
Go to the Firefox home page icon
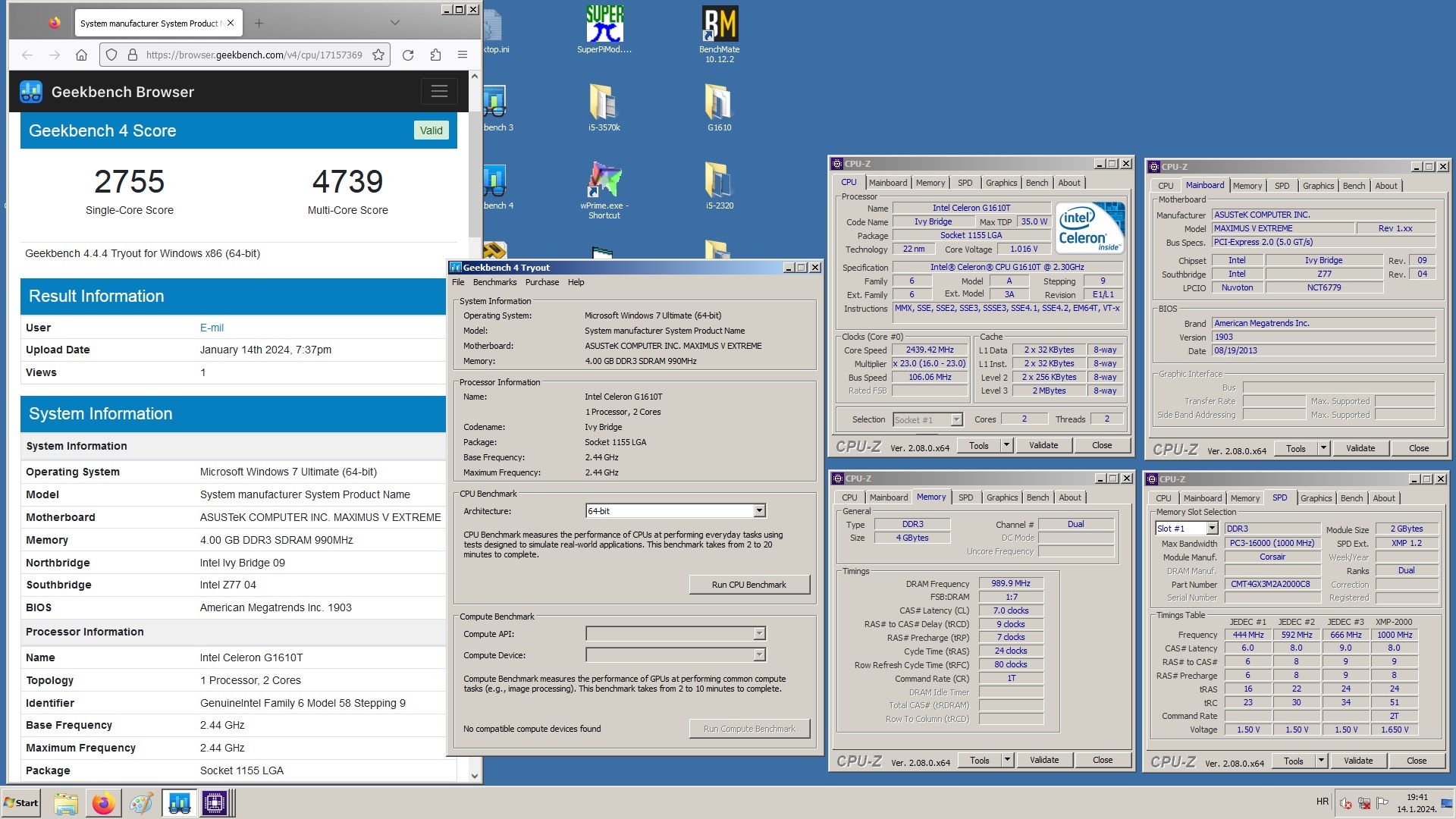pyautogui.click(x=82, y=55)
